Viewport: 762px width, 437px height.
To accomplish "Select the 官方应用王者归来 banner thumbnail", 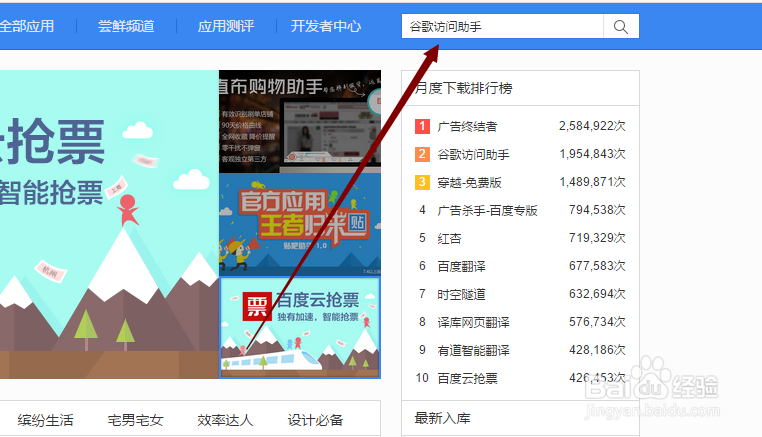I will [x=300, y=225].
